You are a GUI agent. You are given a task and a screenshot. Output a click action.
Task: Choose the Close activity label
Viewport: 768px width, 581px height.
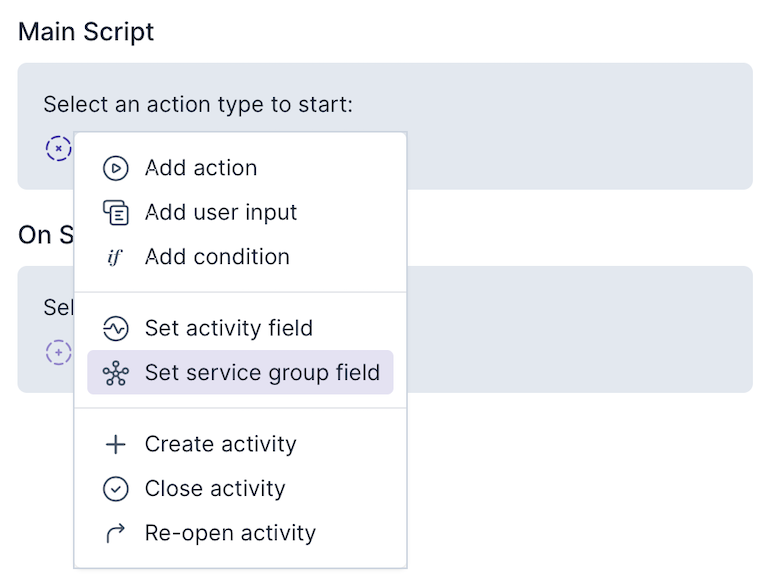click(x=215, y=489)
